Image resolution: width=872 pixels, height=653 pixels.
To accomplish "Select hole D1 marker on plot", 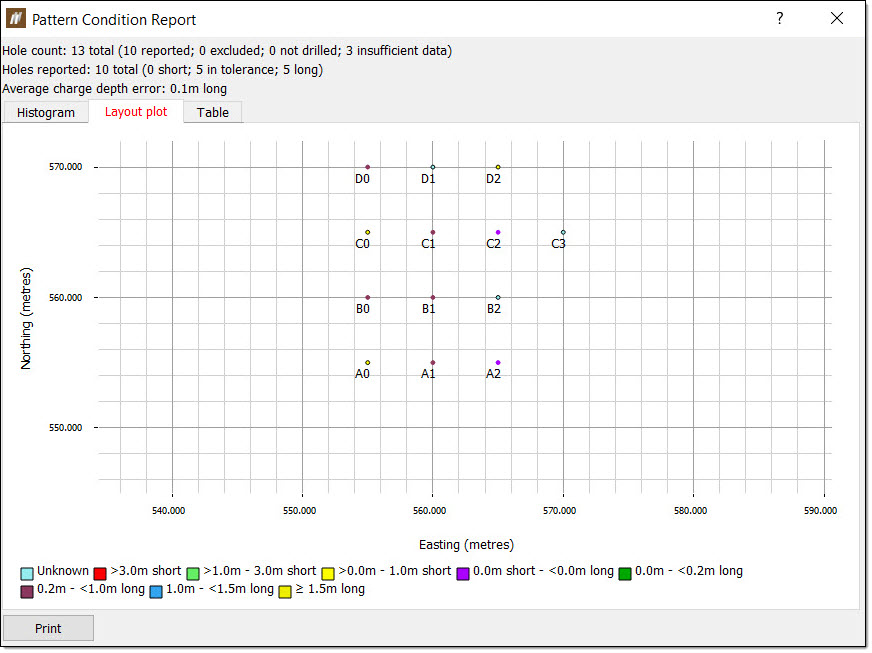I will coord(433,167).
